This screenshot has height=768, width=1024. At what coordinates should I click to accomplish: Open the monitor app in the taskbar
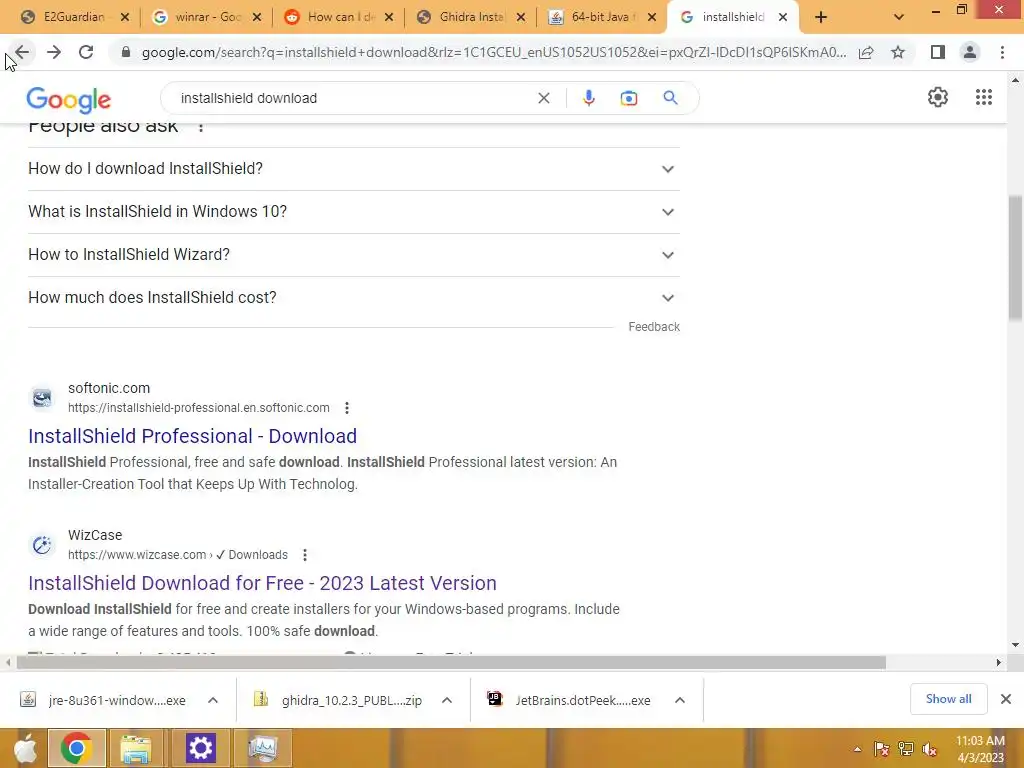click(x=264, y=748)
